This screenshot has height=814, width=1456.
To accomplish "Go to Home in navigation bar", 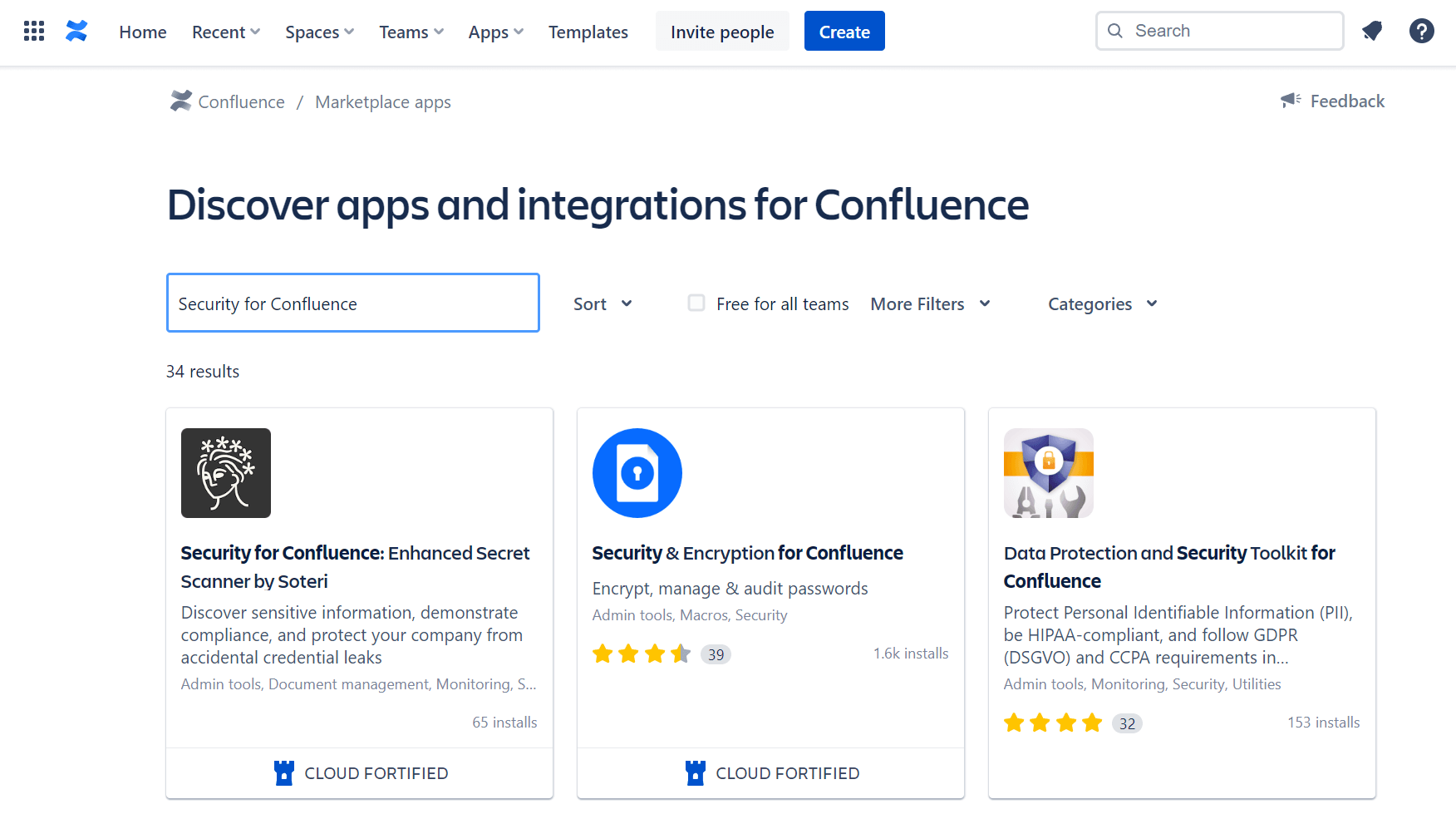I will pos(143,32).
